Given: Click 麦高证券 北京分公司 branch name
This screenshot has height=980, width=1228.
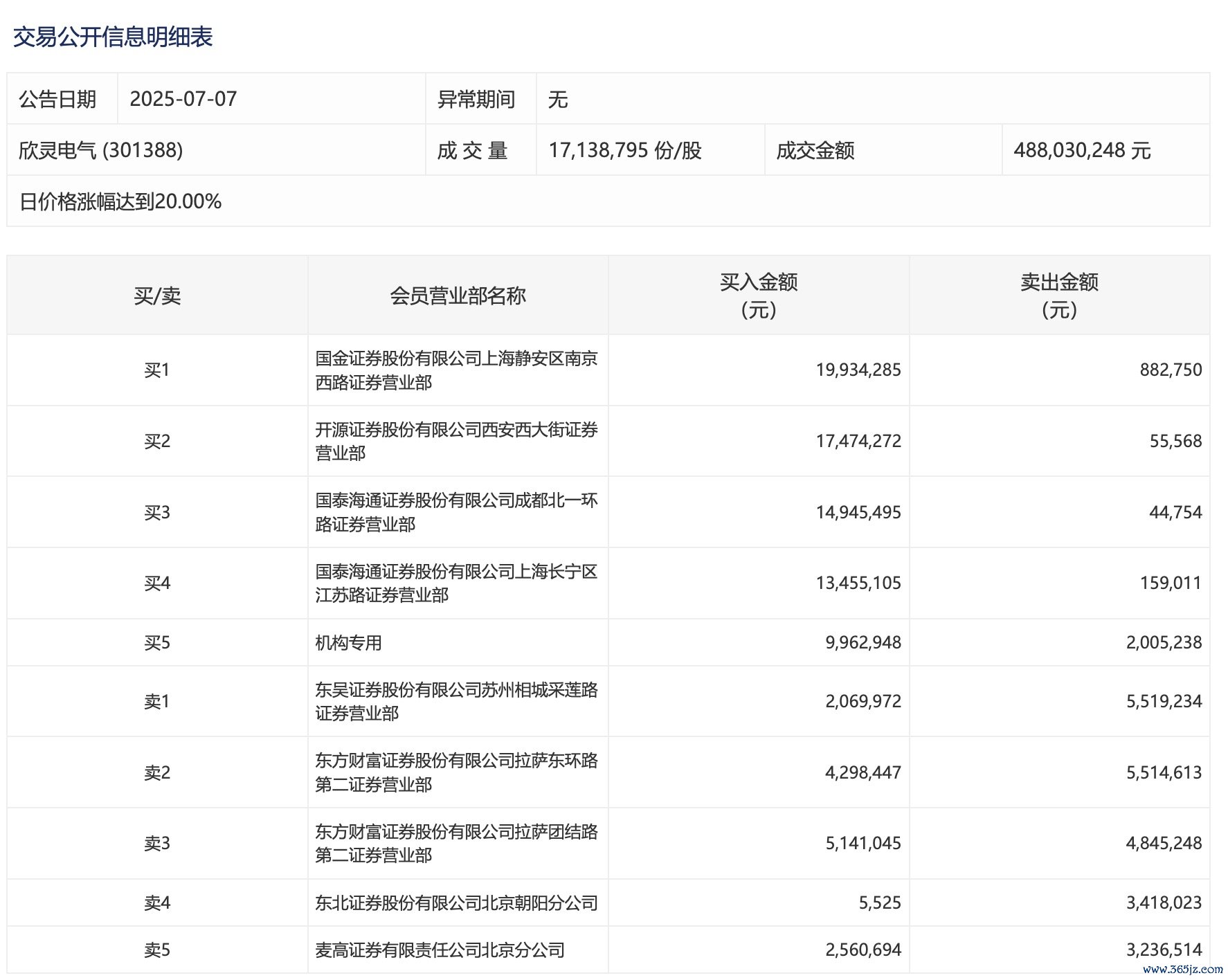Looking at the screenshot, I should point(440,950).
